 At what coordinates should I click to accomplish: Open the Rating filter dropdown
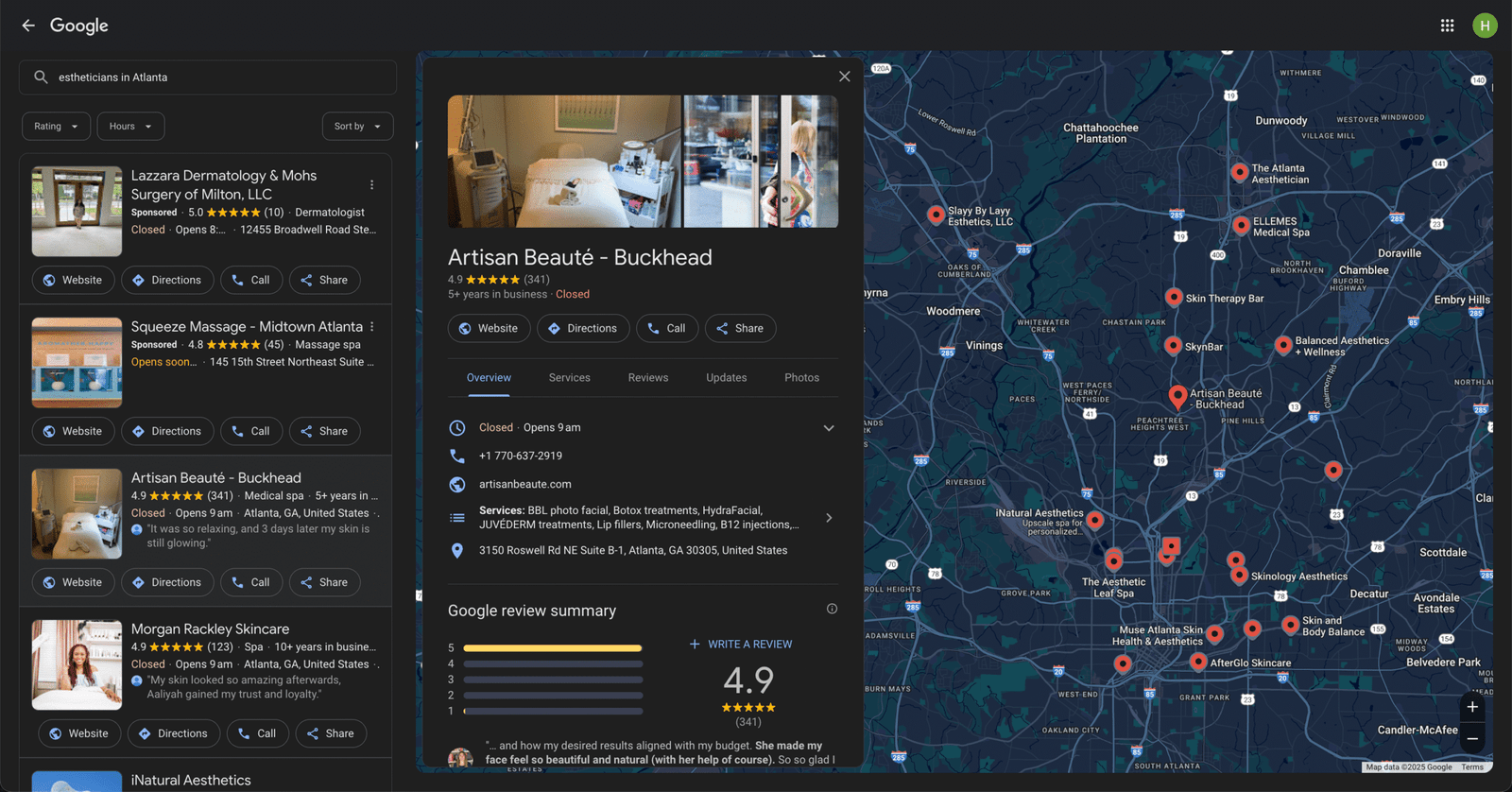tap(57, 126)
